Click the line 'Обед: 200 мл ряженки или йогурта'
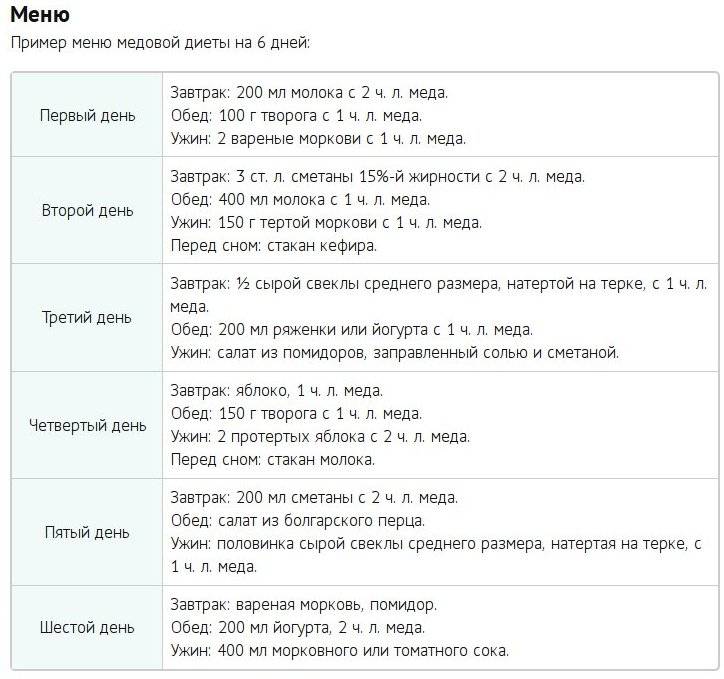 tap(352, 330)
